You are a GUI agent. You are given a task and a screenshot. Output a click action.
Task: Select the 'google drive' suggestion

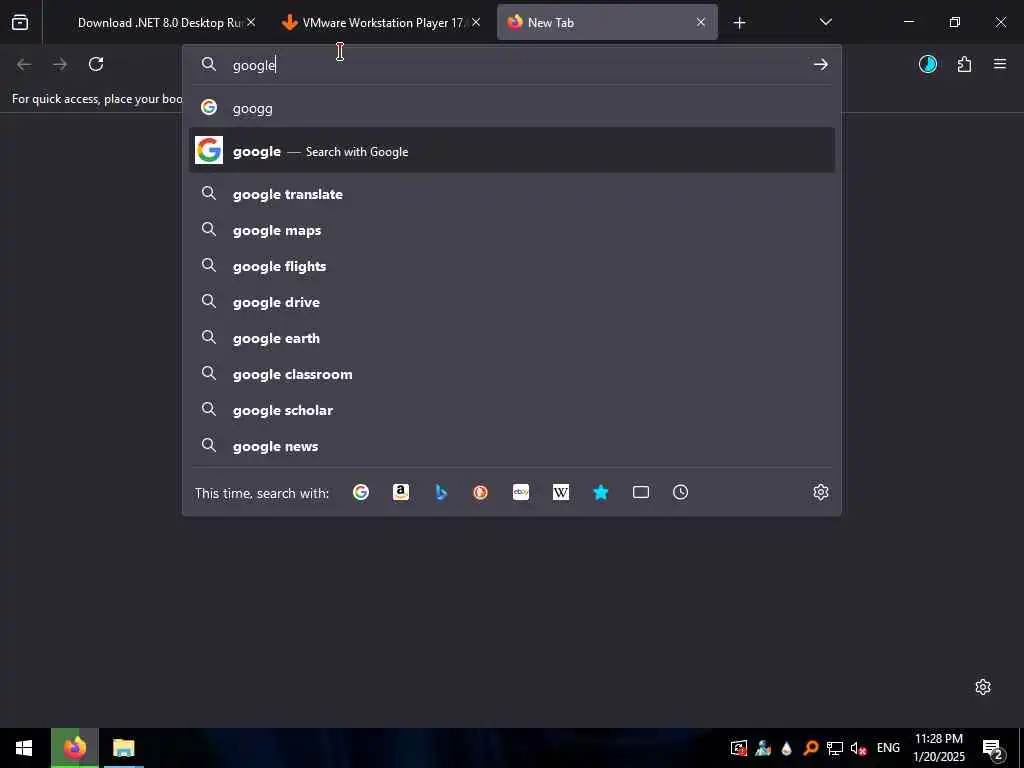[x=512, y=302]
